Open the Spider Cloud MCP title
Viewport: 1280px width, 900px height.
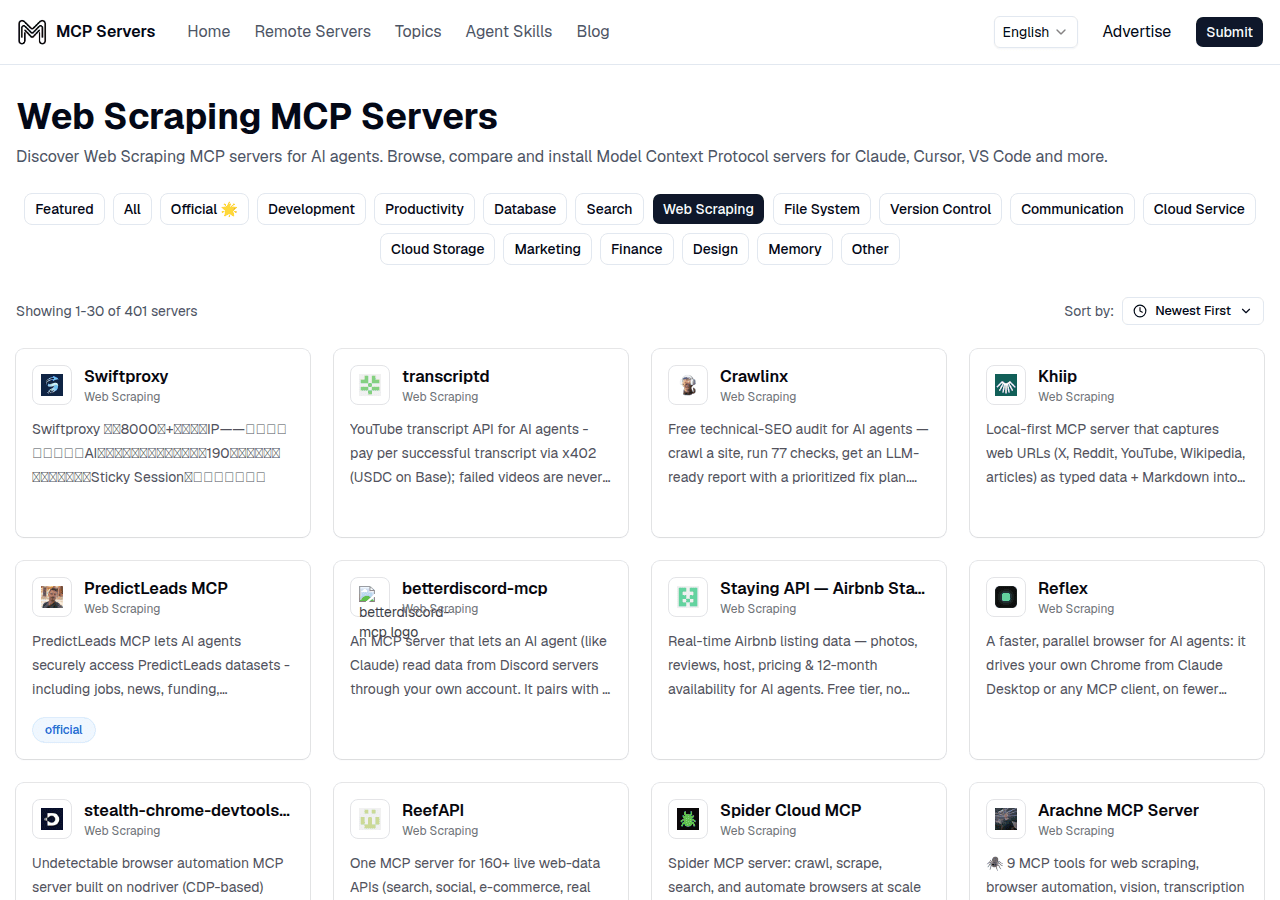click(x=791, y=810)
